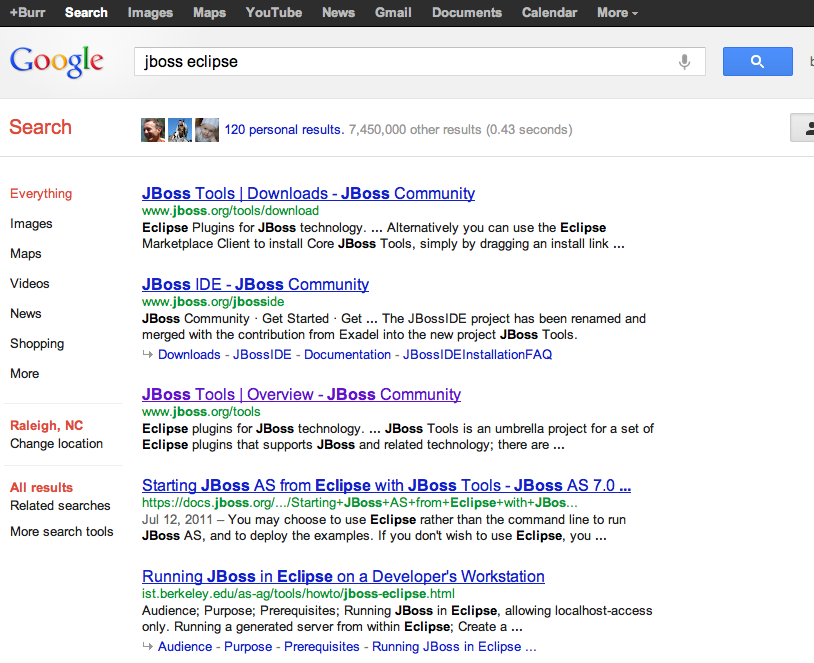The height and width of the screenshot is (663, 814).
Task: Open YouTube from top navigation bar
Action: point(274,12)
